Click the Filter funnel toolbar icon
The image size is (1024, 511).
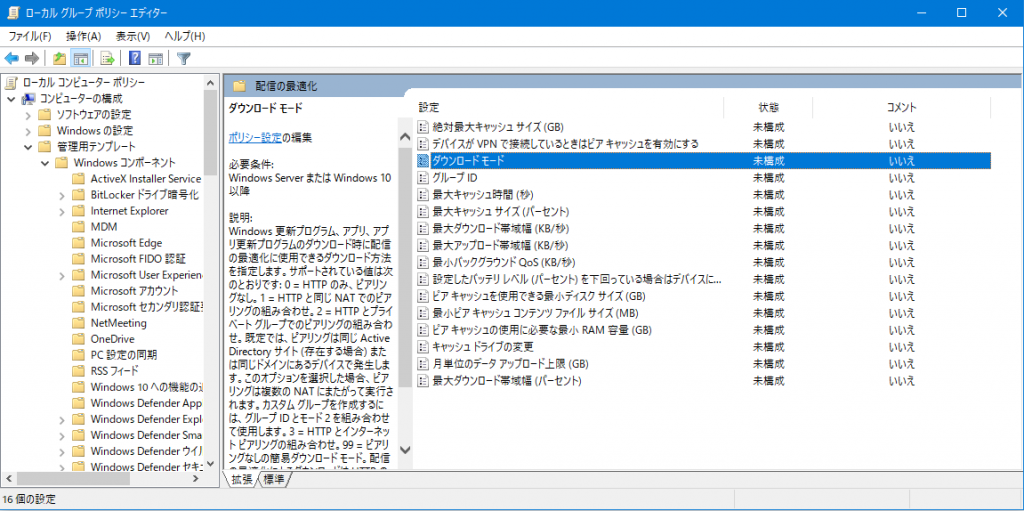[x=183, y=58]
